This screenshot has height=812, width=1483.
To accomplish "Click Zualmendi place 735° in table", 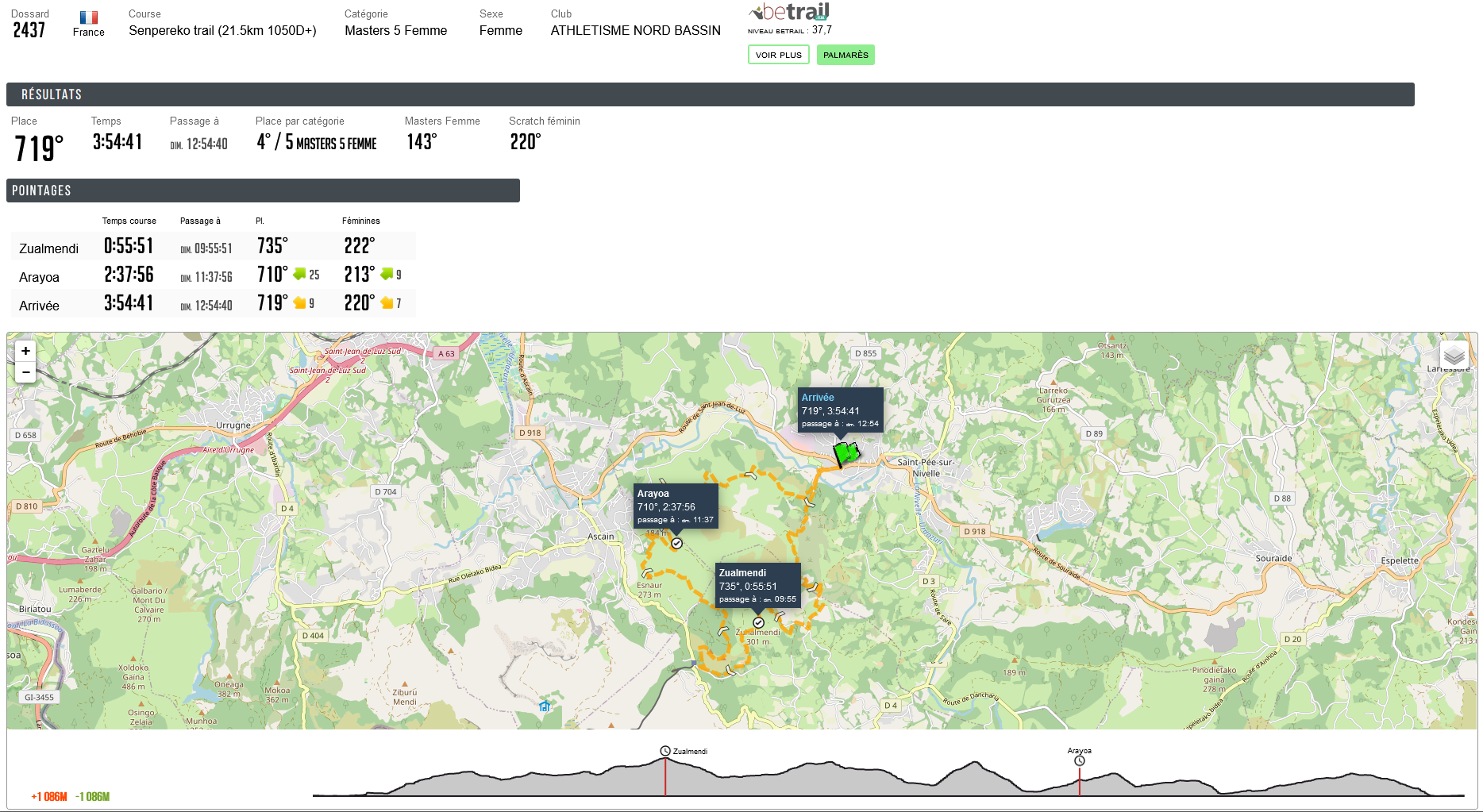I will [272, 246].
